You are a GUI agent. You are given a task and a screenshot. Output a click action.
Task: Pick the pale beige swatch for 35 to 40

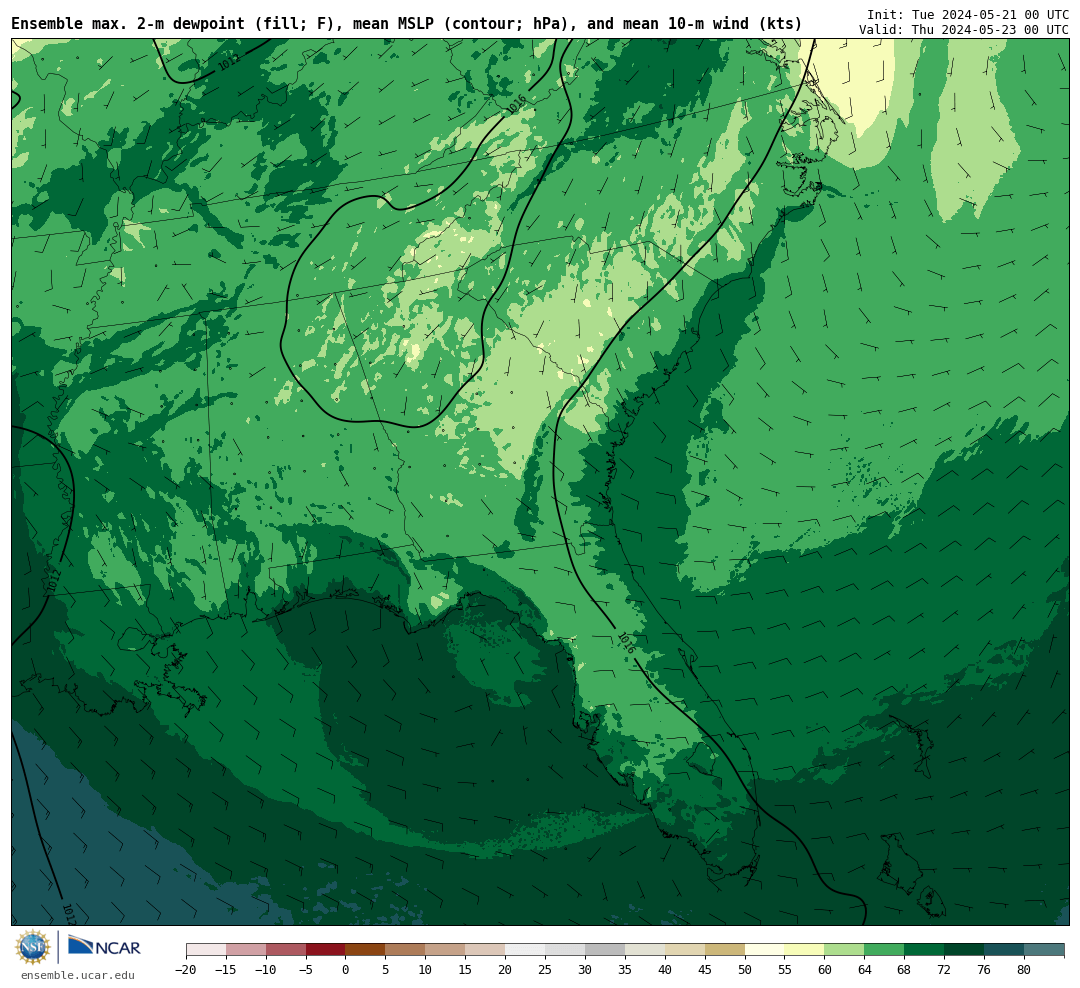[x=645, y=950]
